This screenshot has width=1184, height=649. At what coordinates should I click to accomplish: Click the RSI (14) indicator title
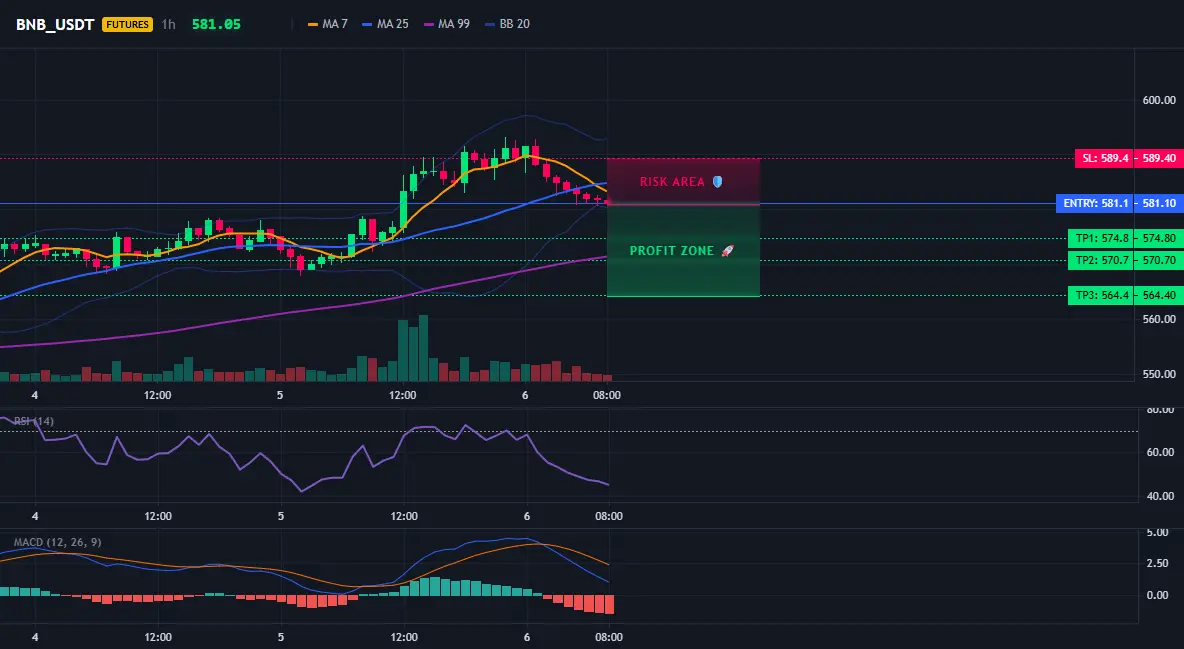tap(34, 421)
